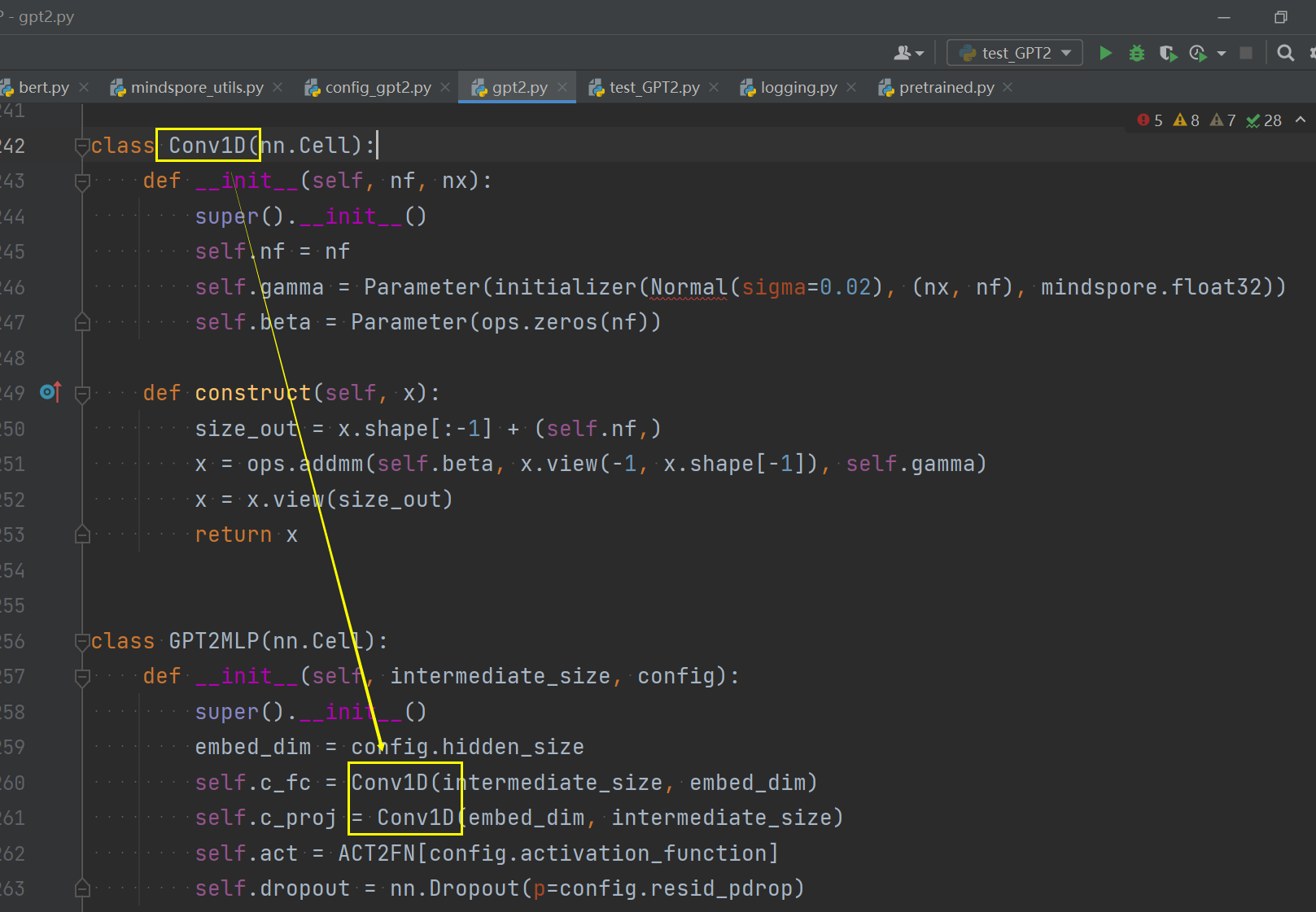Viewport: 1316px width, 912px height.
Task: Open the test_GPT2 run configuration dropdown
Action: coord(1015,53)
